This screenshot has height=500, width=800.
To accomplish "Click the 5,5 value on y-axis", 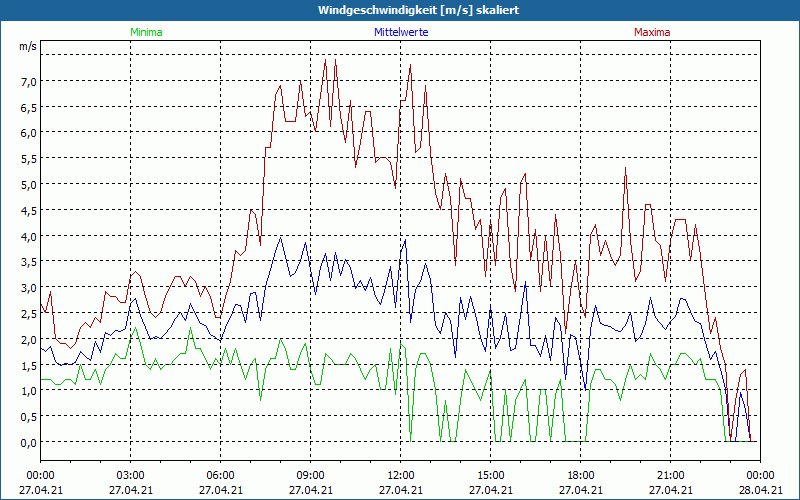I will [x=29, y=158].
